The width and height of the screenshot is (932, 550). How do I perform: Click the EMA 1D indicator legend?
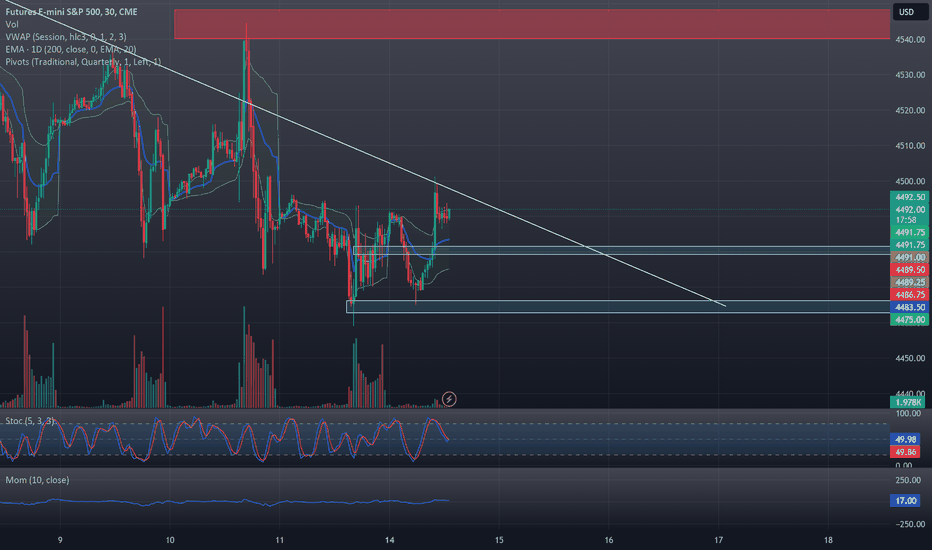pos(71,49)
